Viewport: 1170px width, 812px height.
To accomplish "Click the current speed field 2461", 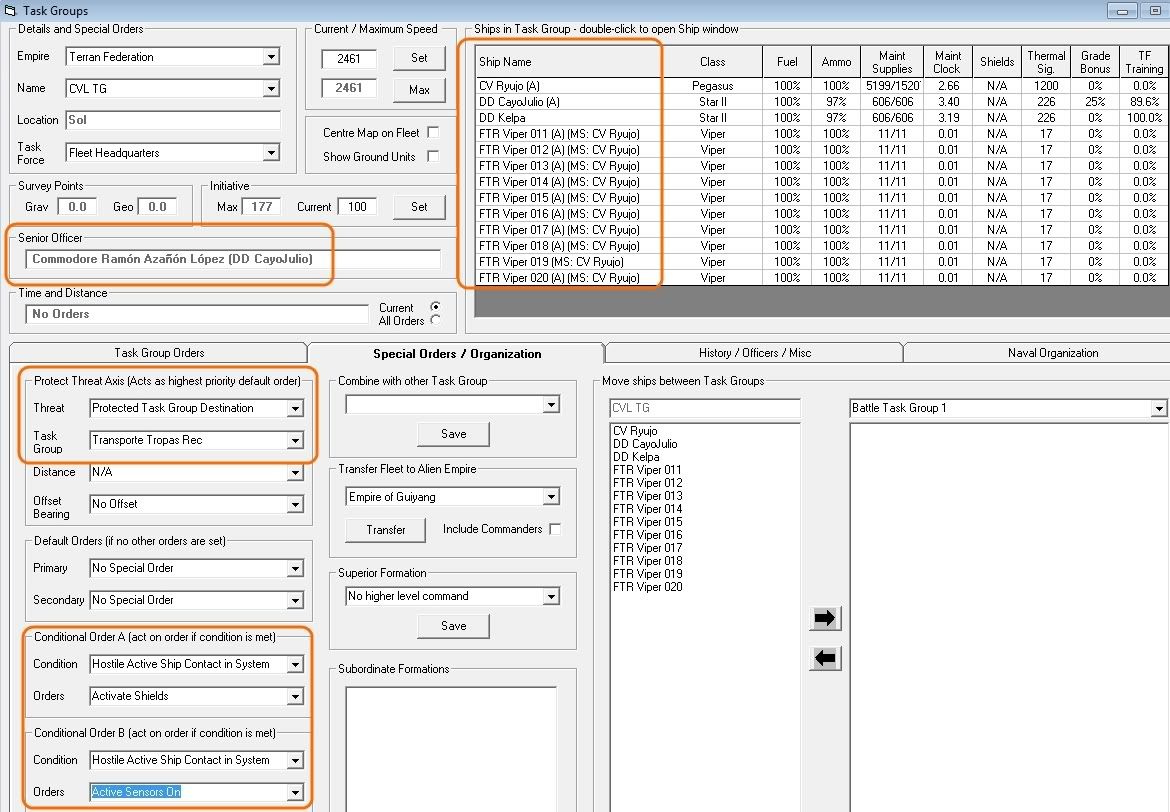I will coord(348,58).
